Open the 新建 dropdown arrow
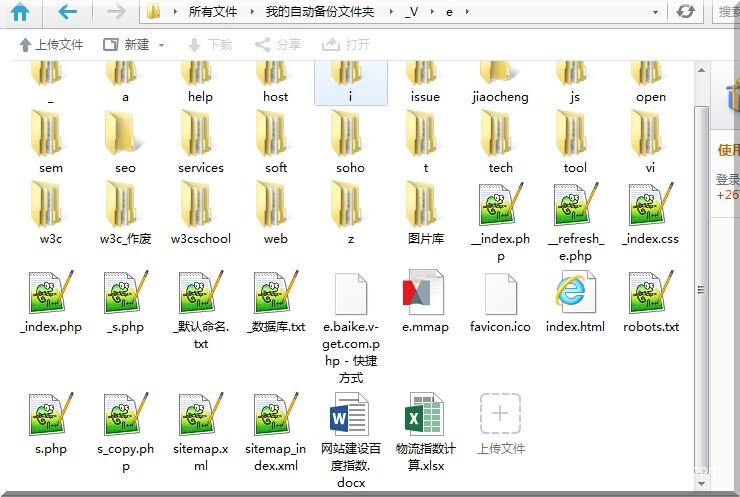This screenshot has height=497, width=740. (x=161, y=45)
